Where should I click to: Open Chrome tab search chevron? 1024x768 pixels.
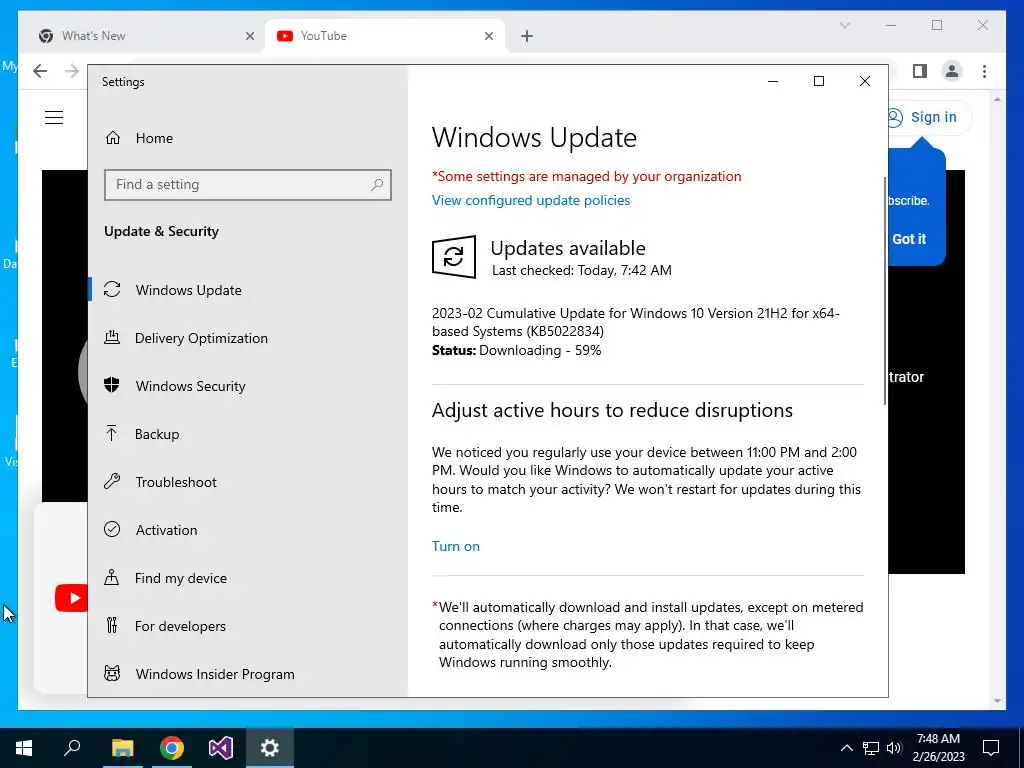(844, 25)
